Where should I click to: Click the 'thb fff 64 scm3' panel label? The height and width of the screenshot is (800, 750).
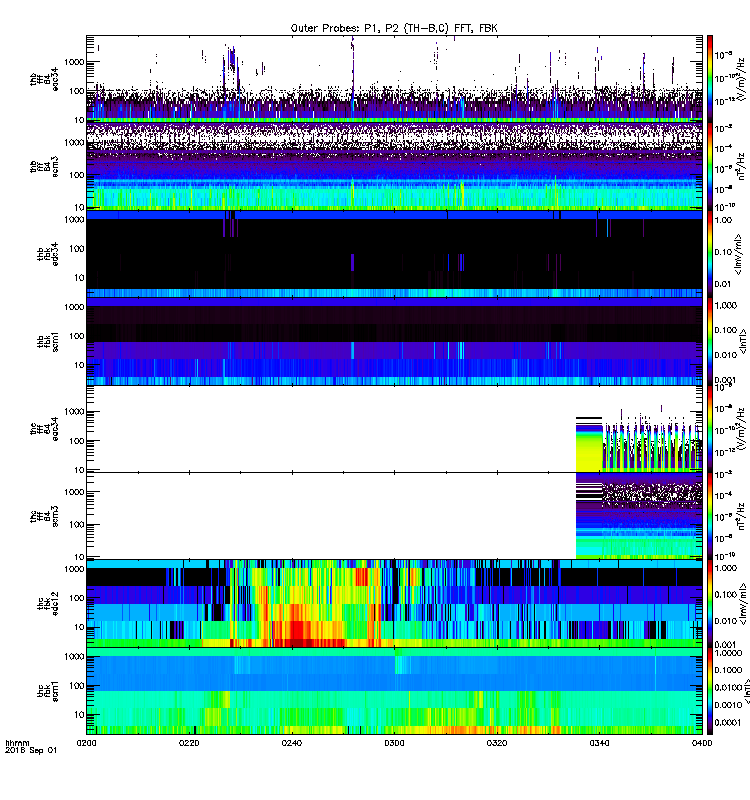[x=44, y=166]
